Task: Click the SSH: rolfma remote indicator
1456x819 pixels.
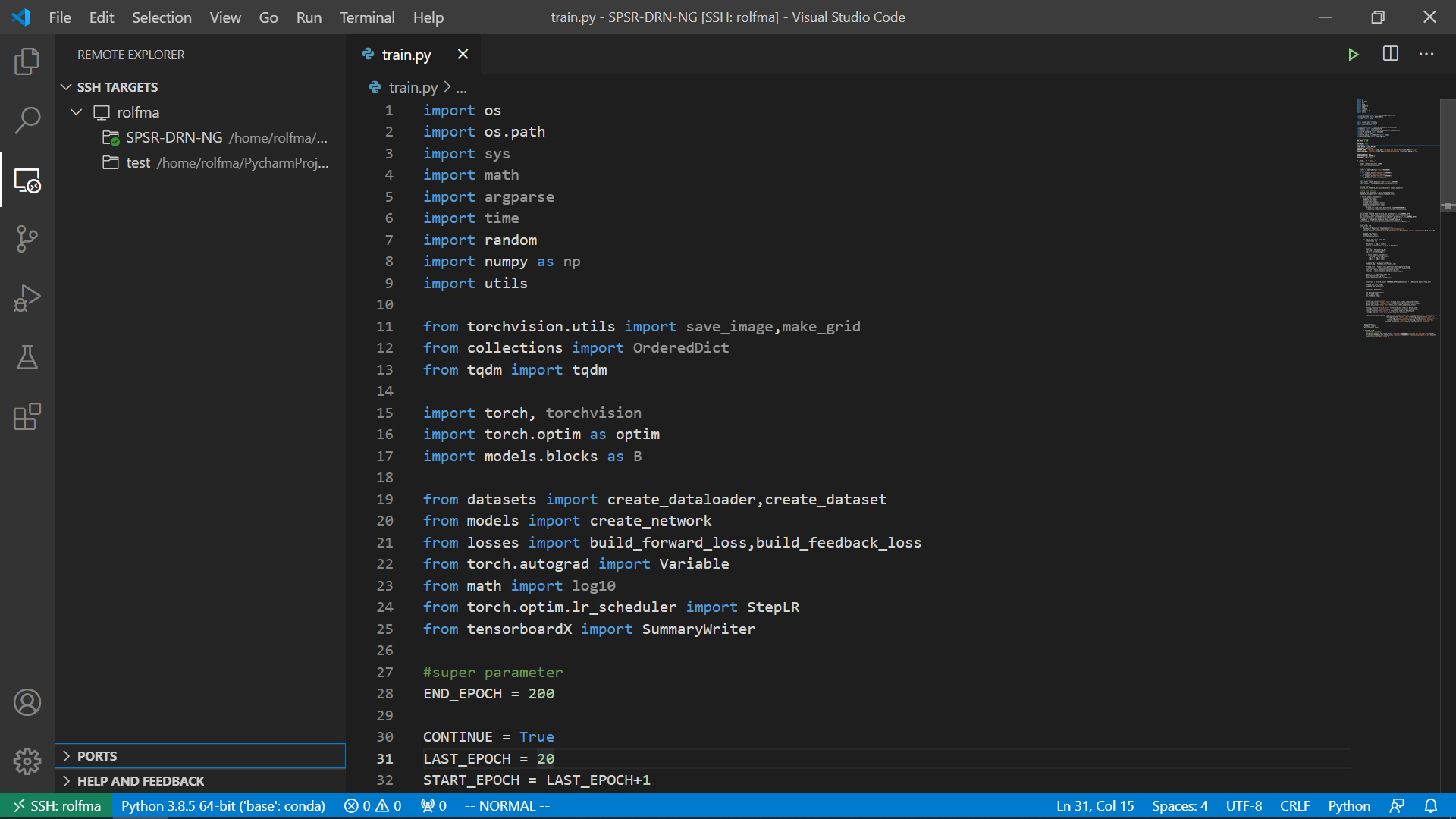Action: [57, 806]
